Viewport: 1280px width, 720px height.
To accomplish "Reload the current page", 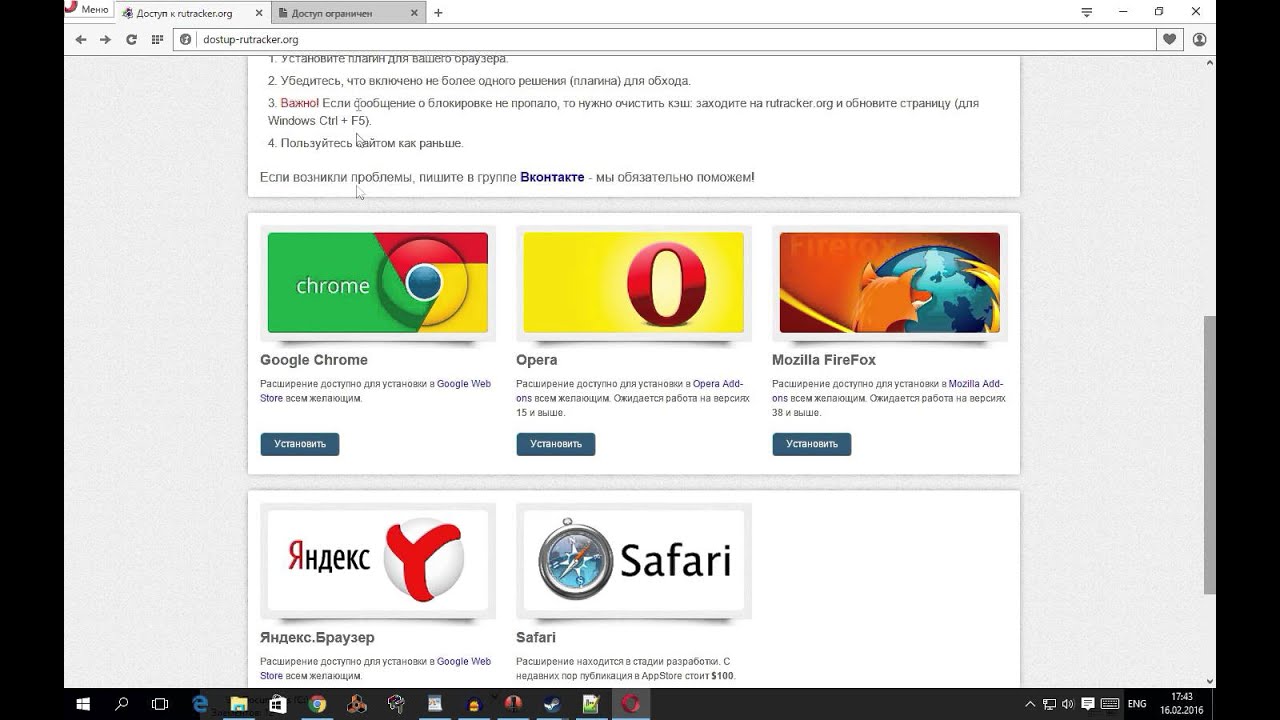I will (x=131, y=40).
